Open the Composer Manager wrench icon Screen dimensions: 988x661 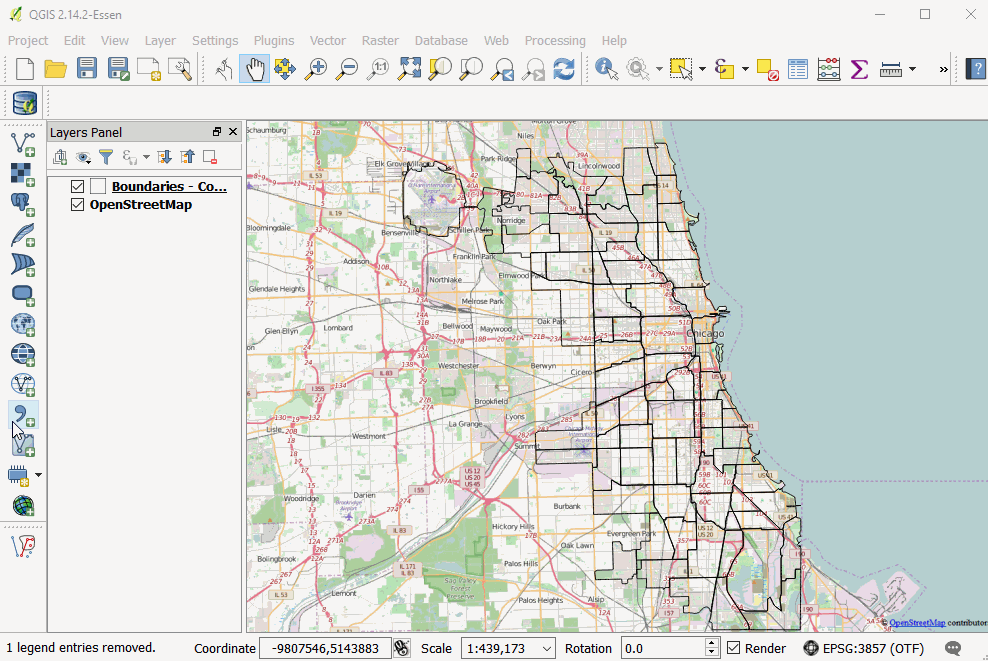click(x=180, y=69)
